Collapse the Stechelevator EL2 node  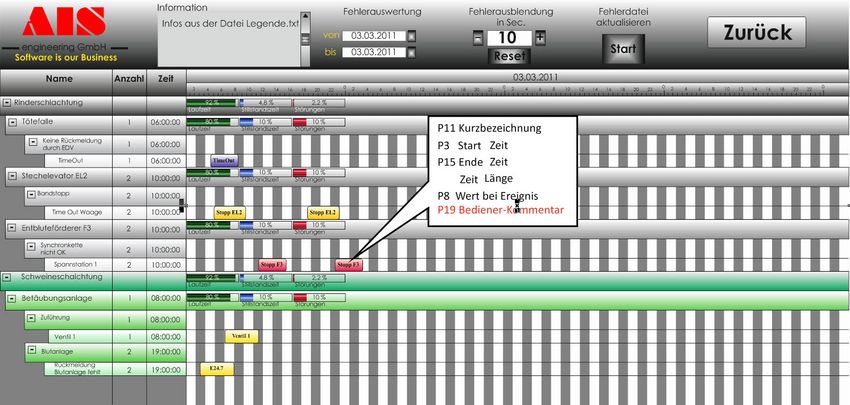click(x=14, y=176)
